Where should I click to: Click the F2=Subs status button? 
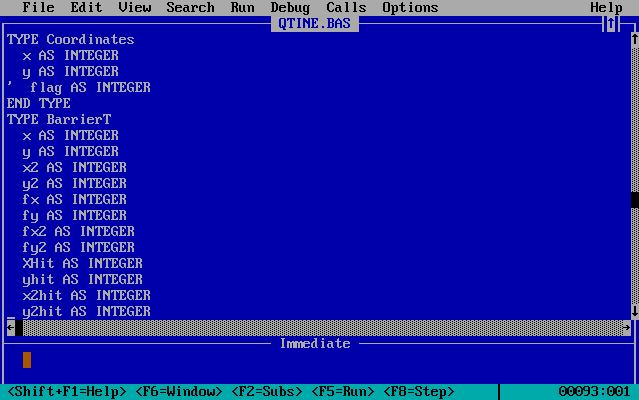pos(267,391)
